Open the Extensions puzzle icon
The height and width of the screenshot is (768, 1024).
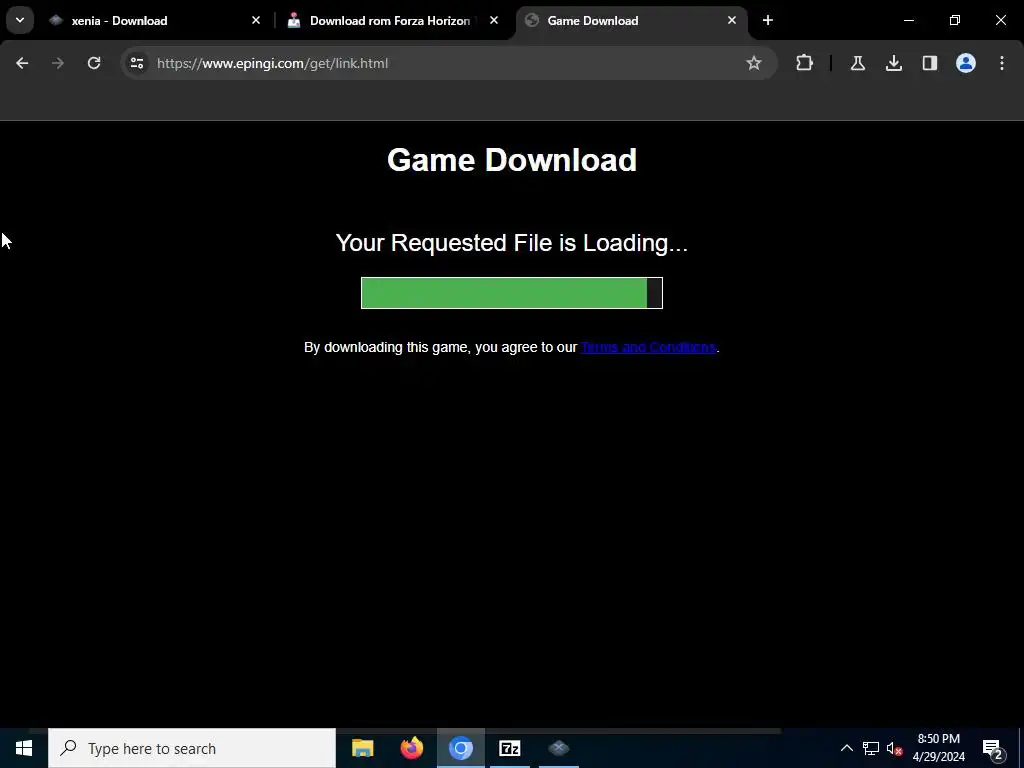click(805, 63)
